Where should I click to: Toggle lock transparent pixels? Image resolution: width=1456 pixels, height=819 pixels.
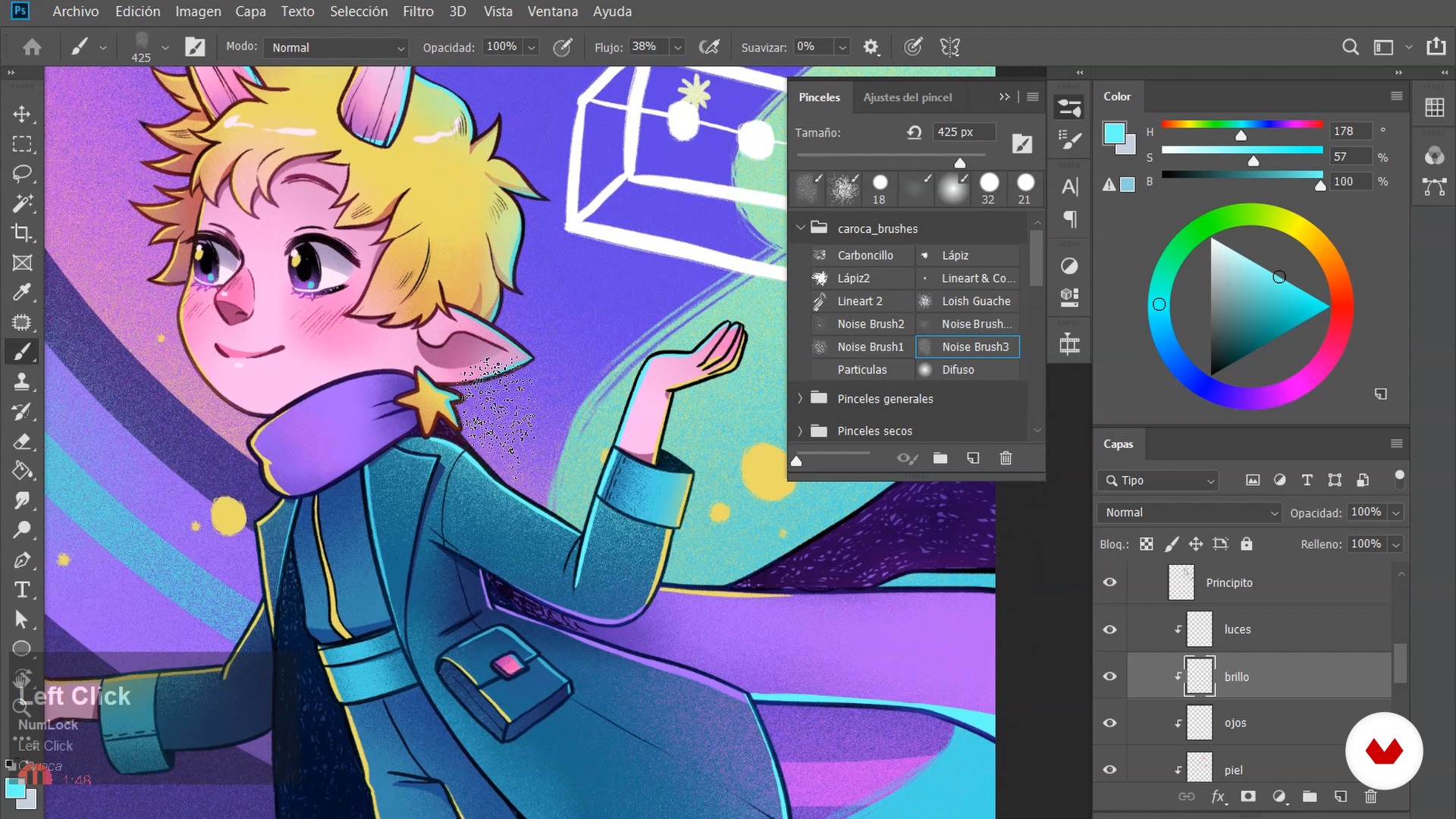[x=1147, y=544]
